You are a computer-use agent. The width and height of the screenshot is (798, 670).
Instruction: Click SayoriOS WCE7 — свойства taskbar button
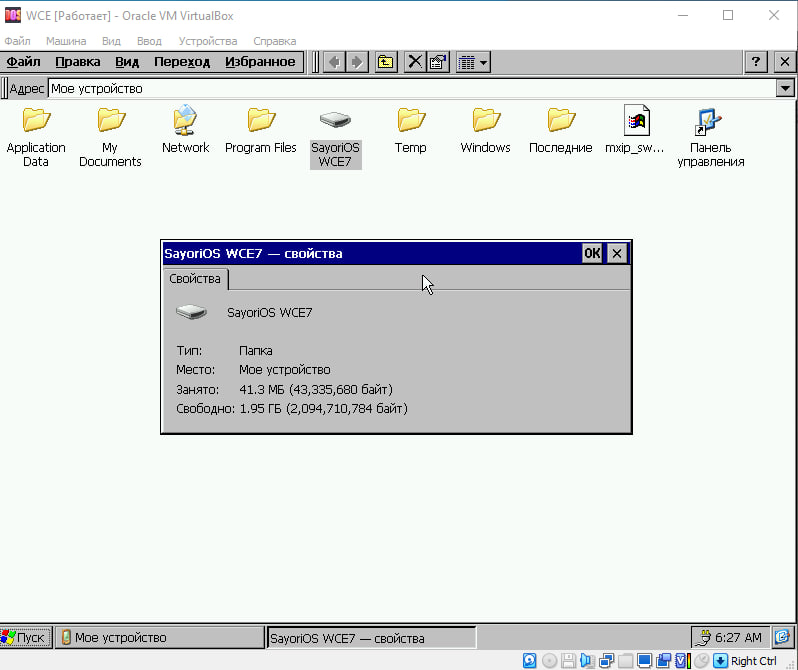point(371,638)
